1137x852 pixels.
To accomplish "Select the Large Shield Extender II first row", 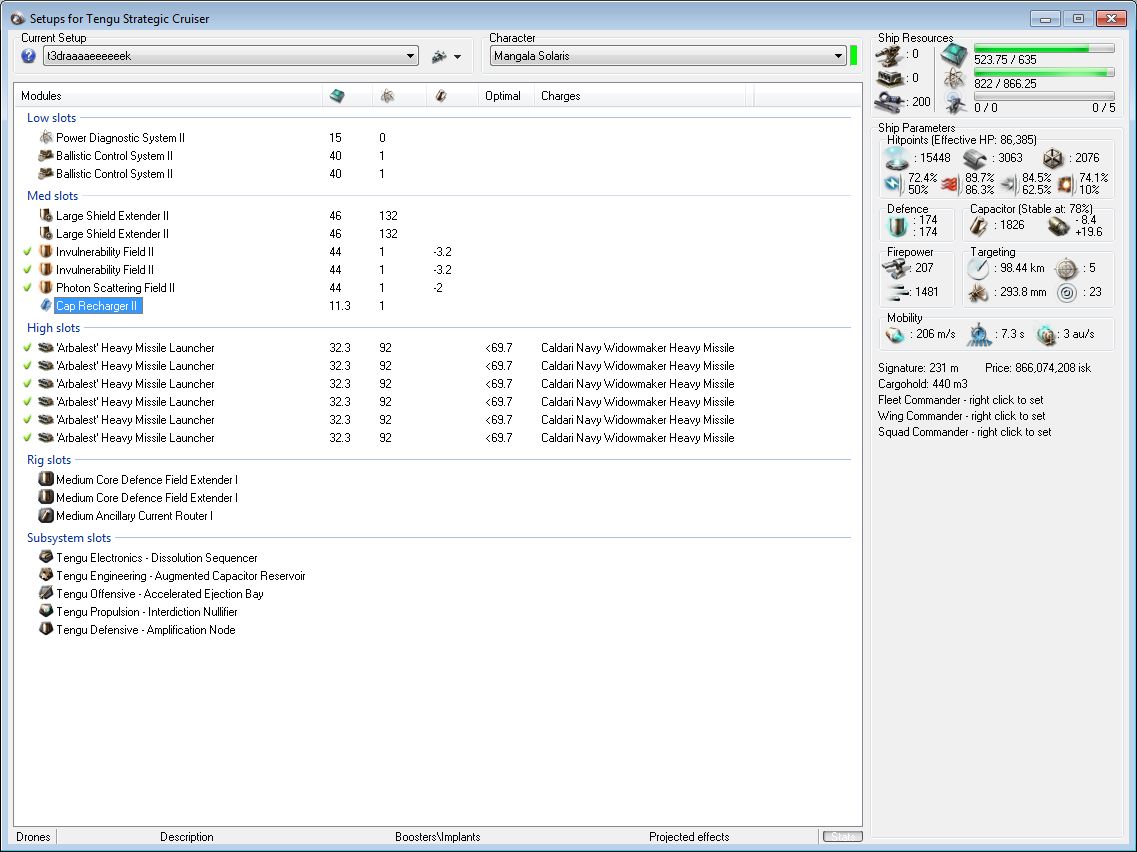I will 112,216.
